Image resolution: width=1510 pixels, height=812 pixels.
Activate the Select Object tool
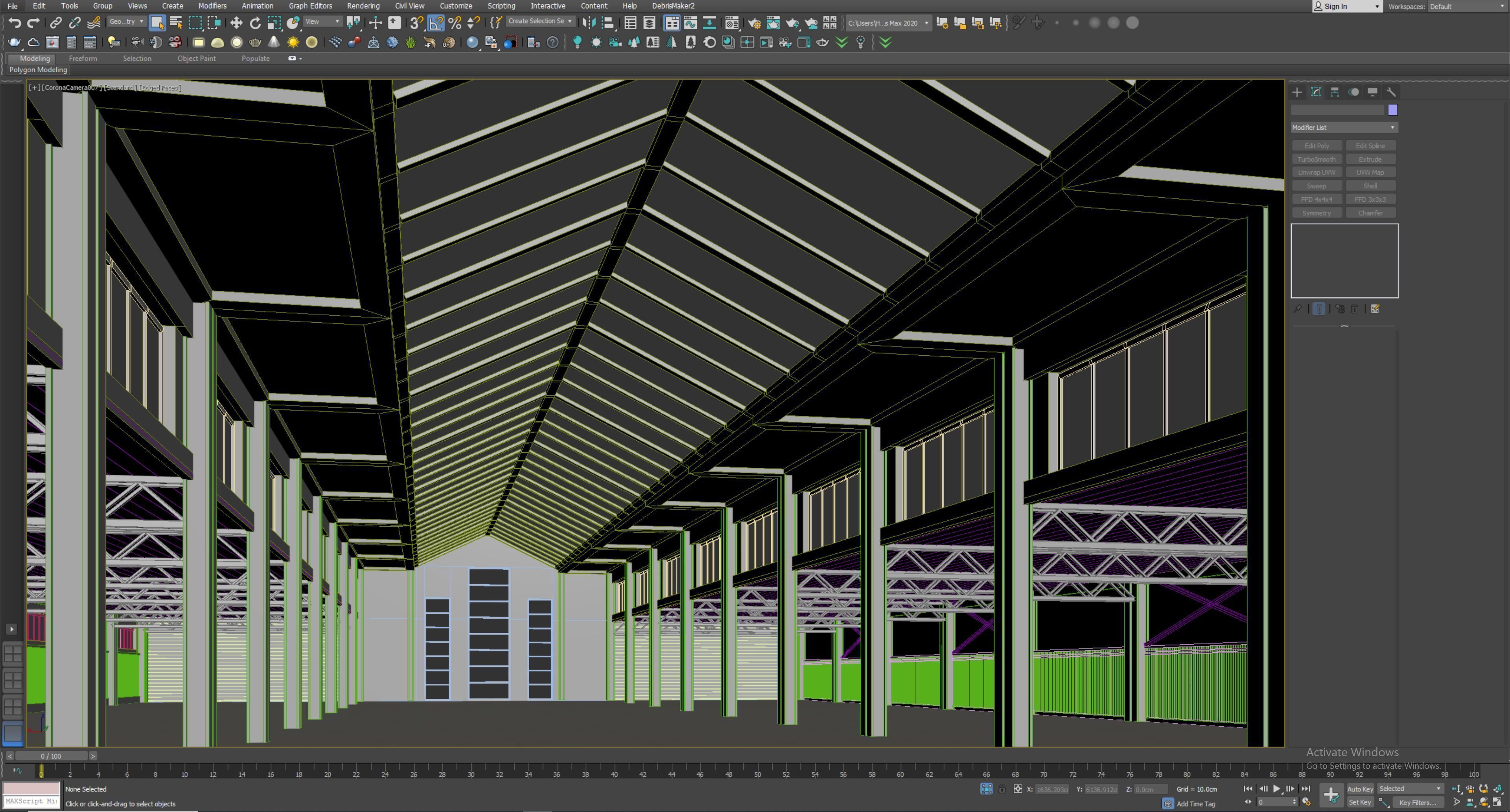pos(157,23)
